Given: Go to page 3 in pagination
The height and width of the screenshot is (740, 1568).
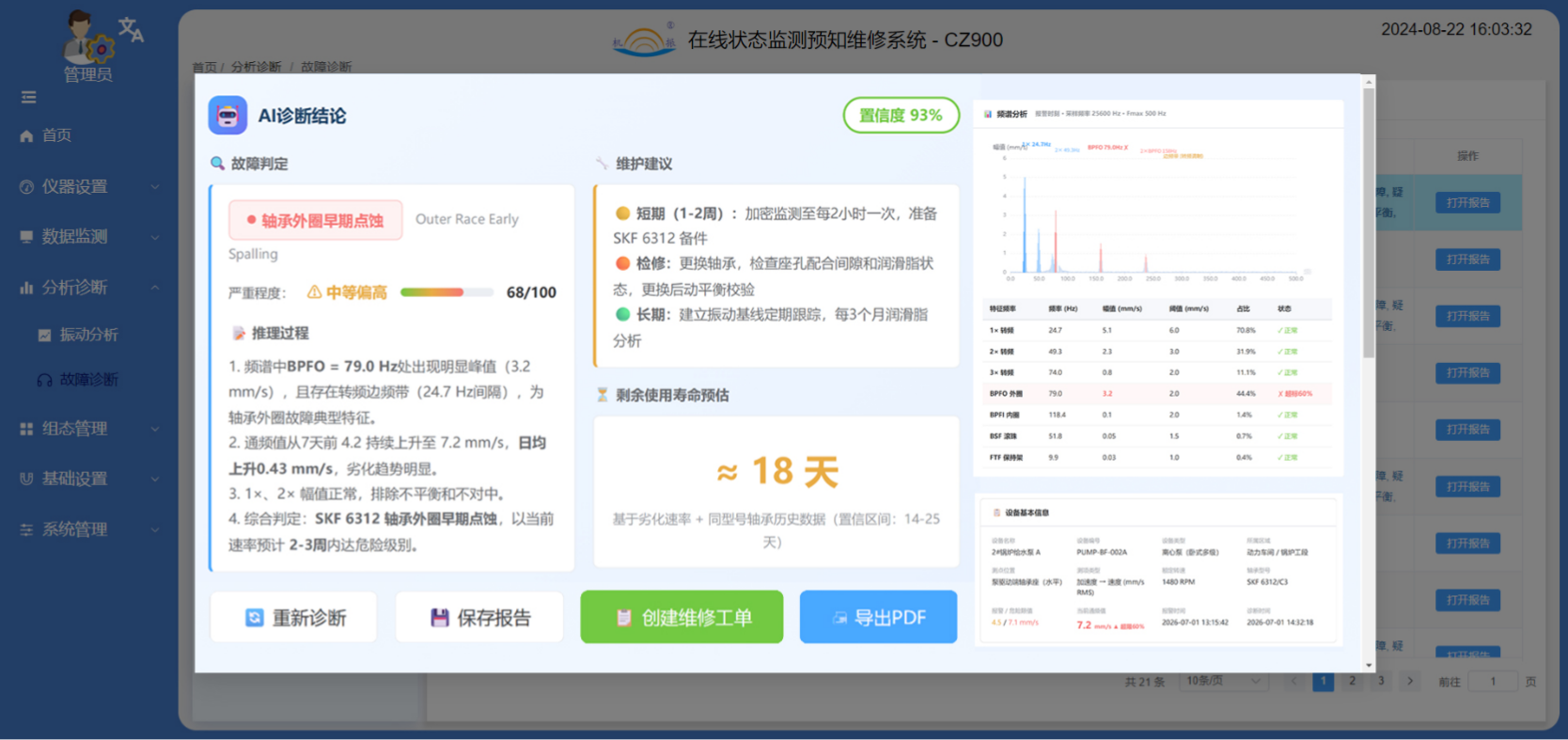Looking at the screenshot, I should coord(1381,681).
